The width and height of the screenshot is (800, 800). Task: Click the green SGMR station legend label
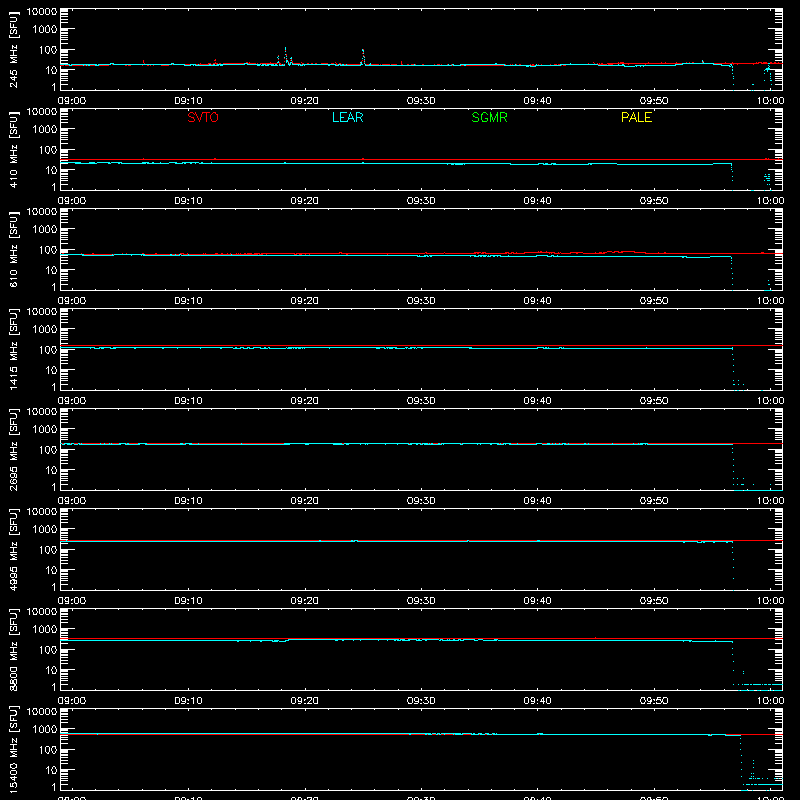click(x=489, y=117)
